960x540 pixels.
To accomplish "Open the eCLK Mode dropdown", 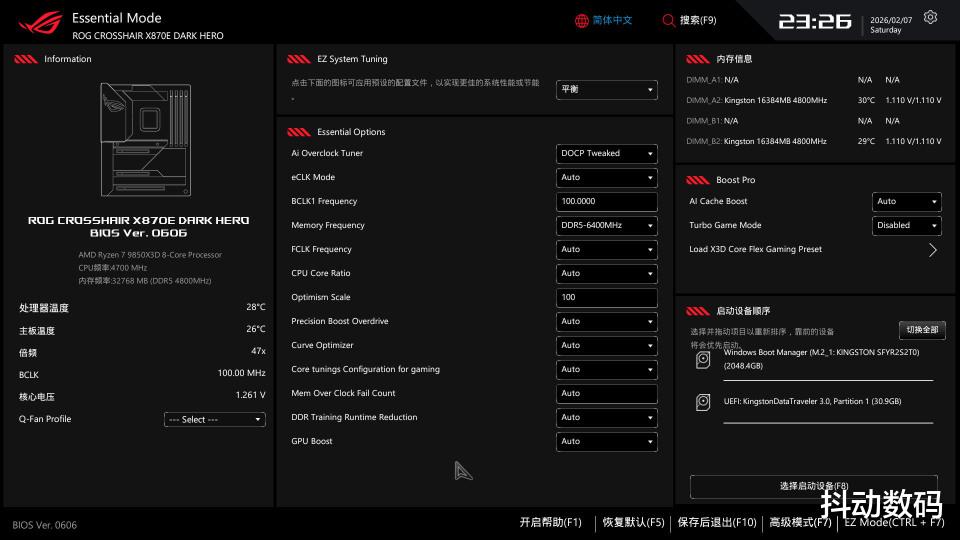I will pos(607,178).
